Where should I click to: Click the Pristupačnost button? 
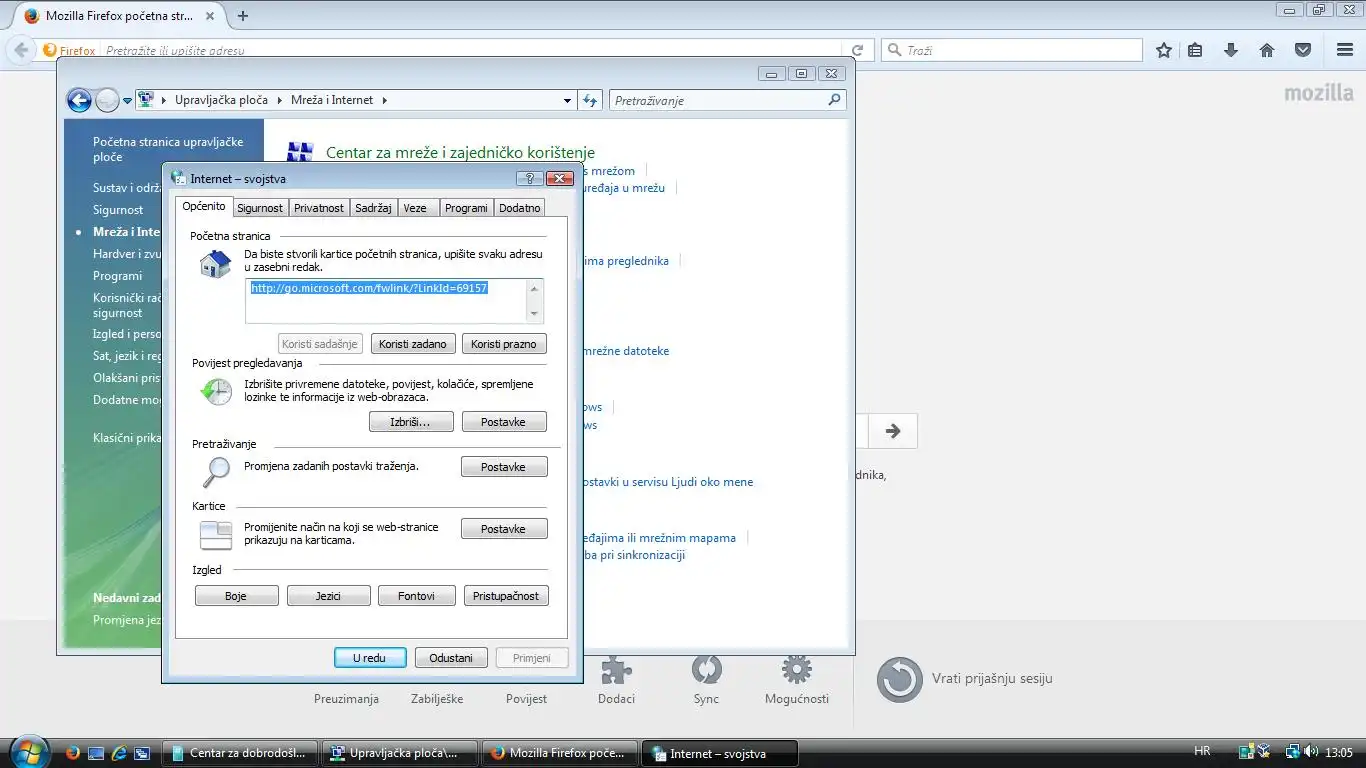point(506,596)
